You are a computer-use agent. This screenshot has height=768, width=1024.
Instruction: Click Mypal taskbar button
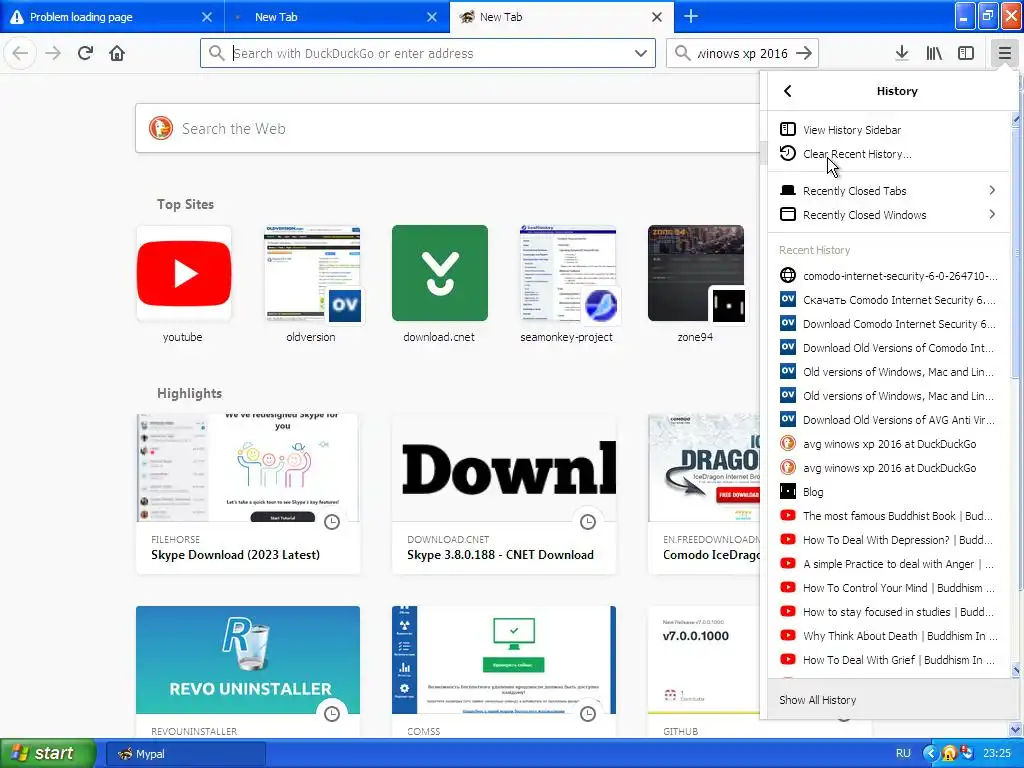[185, 754]
